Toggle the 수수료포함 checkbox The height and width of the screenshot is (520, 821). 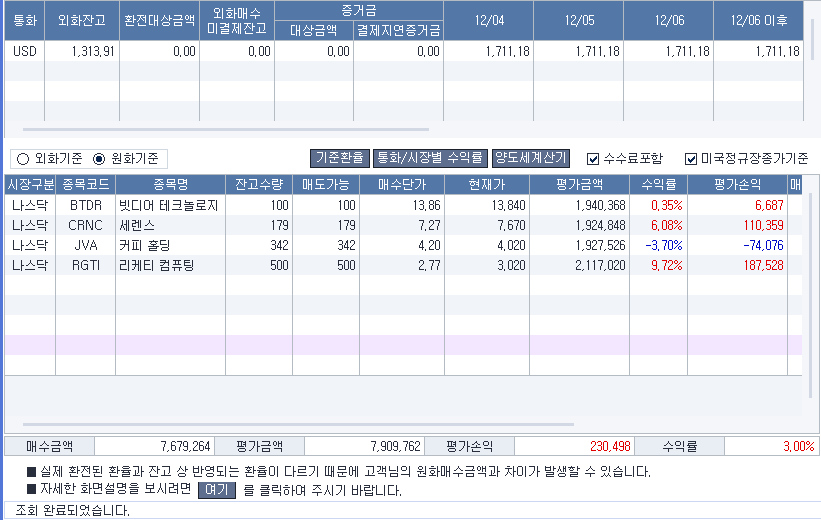[593, 158]
